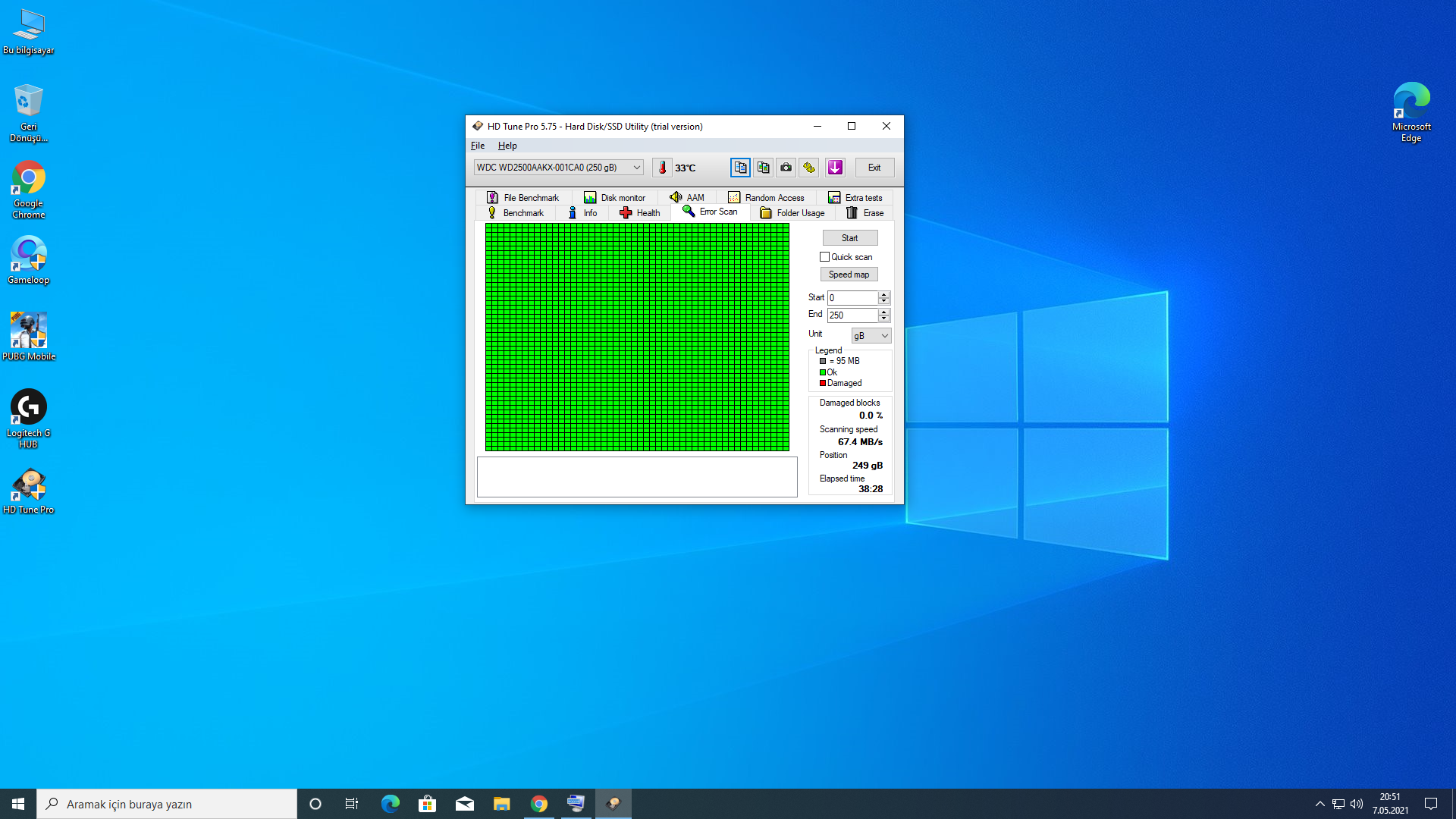Increase the Start value spinner

[883, 294]
